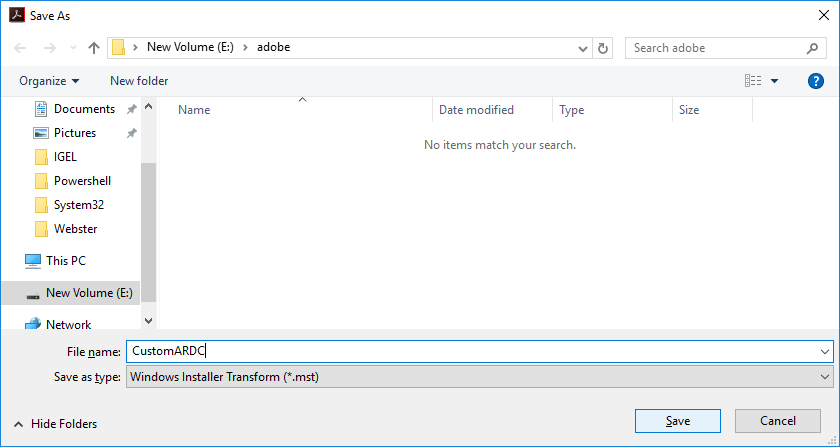Open the view options dropdown arrow
840x447 pixels.
click(x=775, y=81)
